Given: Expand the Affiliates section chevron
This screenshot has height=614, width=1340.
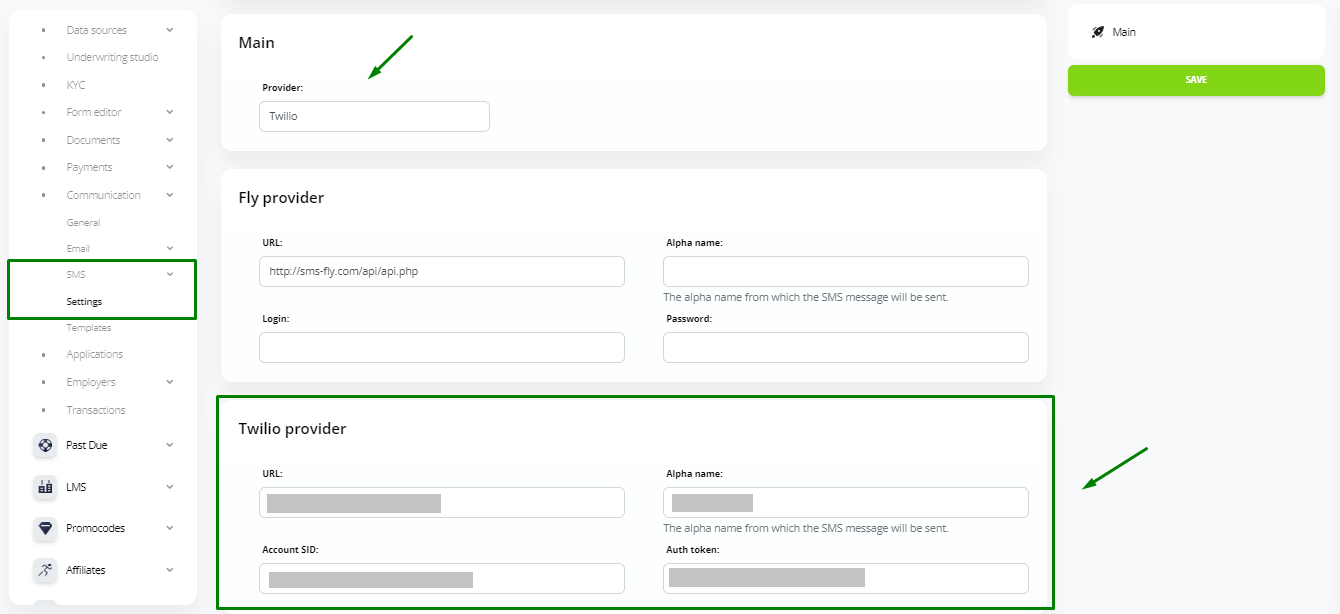Looking at the screenshot, I should pos(170,570).
